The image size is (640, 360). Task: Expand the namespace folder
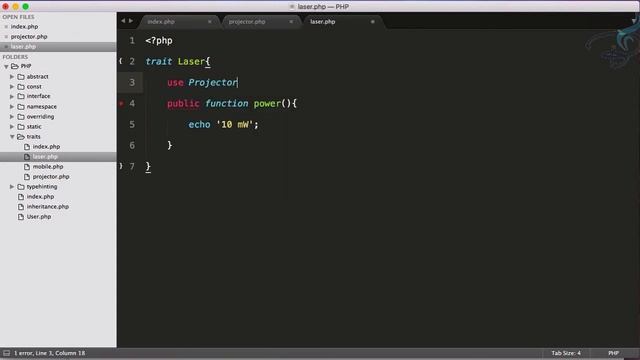pyautogui.click(x=12, y=107)
